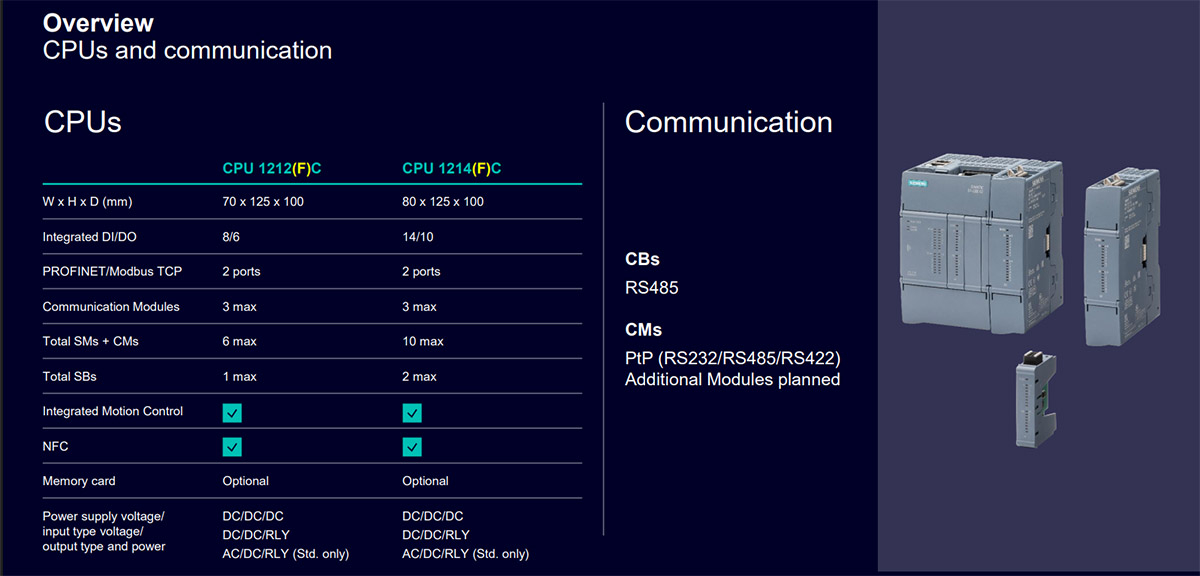Click the "14/10" DI/DO value

[418, 237]
